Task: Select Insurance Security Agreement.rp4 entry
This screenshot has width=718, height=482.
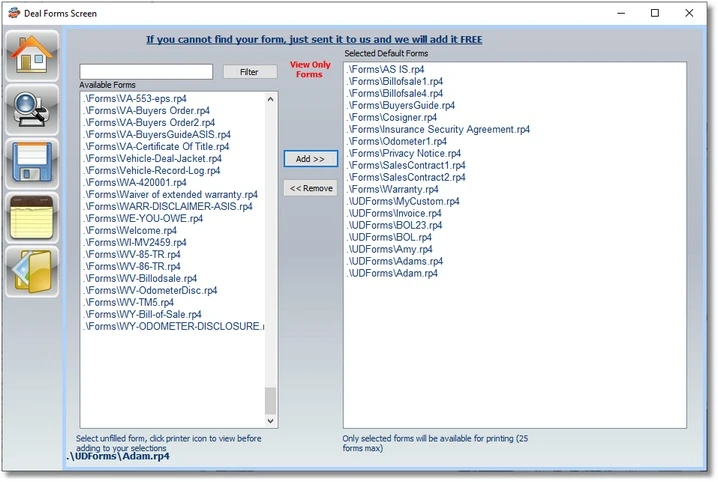Action: pos(438,129)
